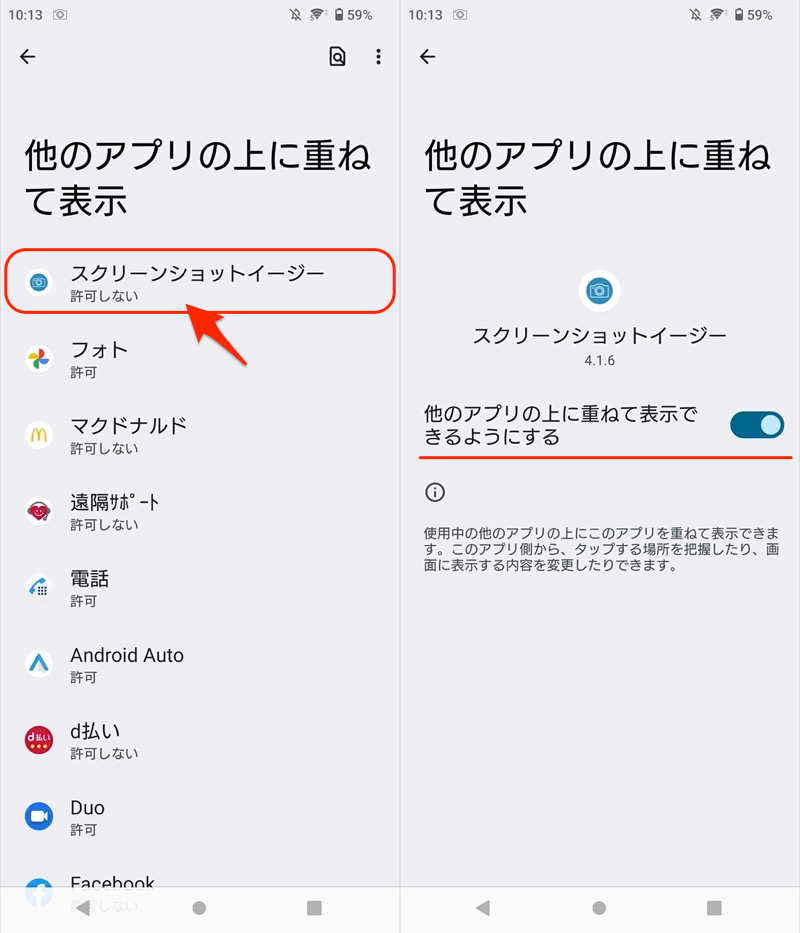Select the フォト entry

(x=200, y=359)
